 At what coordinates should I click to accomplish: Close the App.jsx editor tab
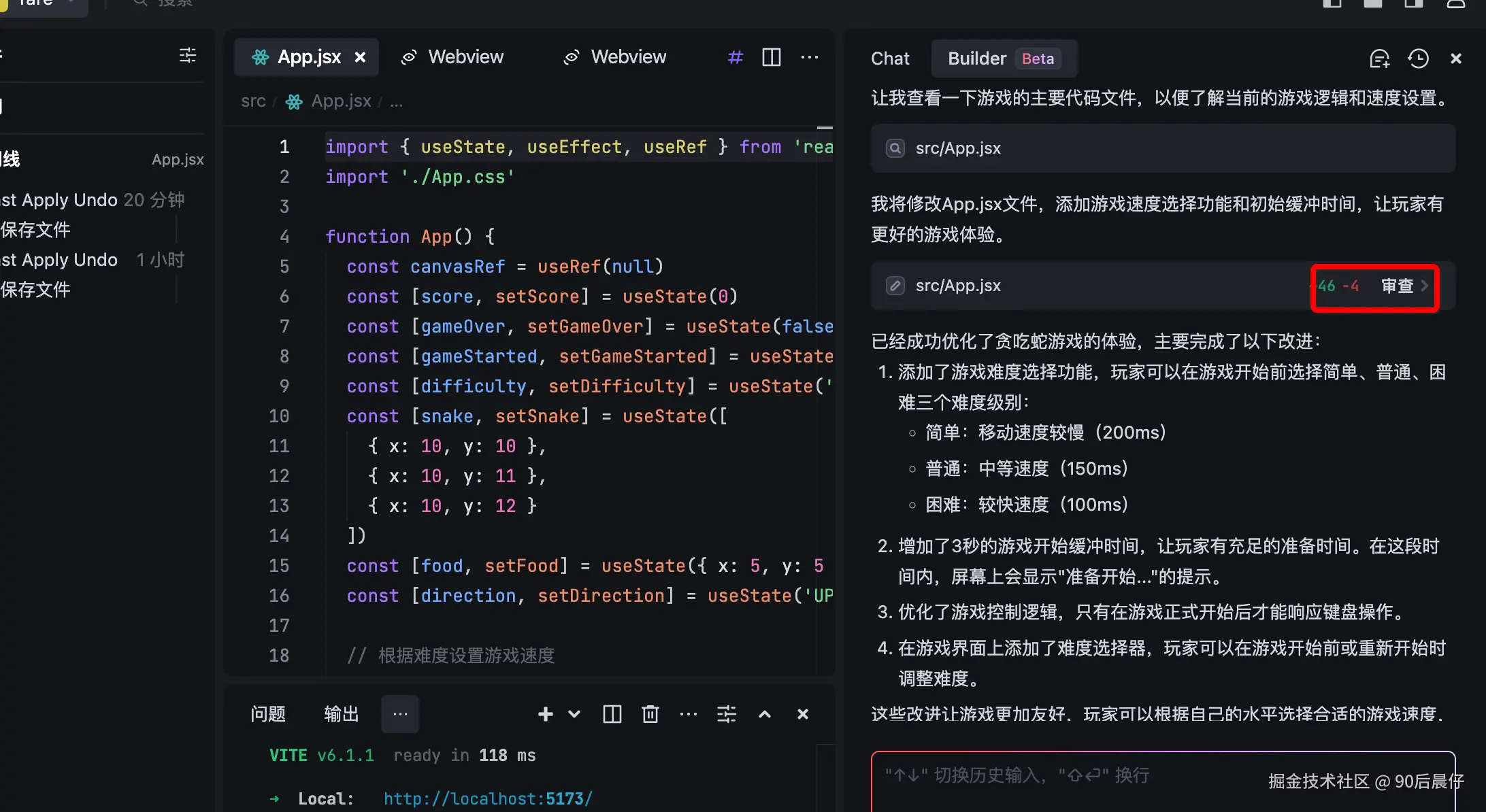(x=361, y=57)
